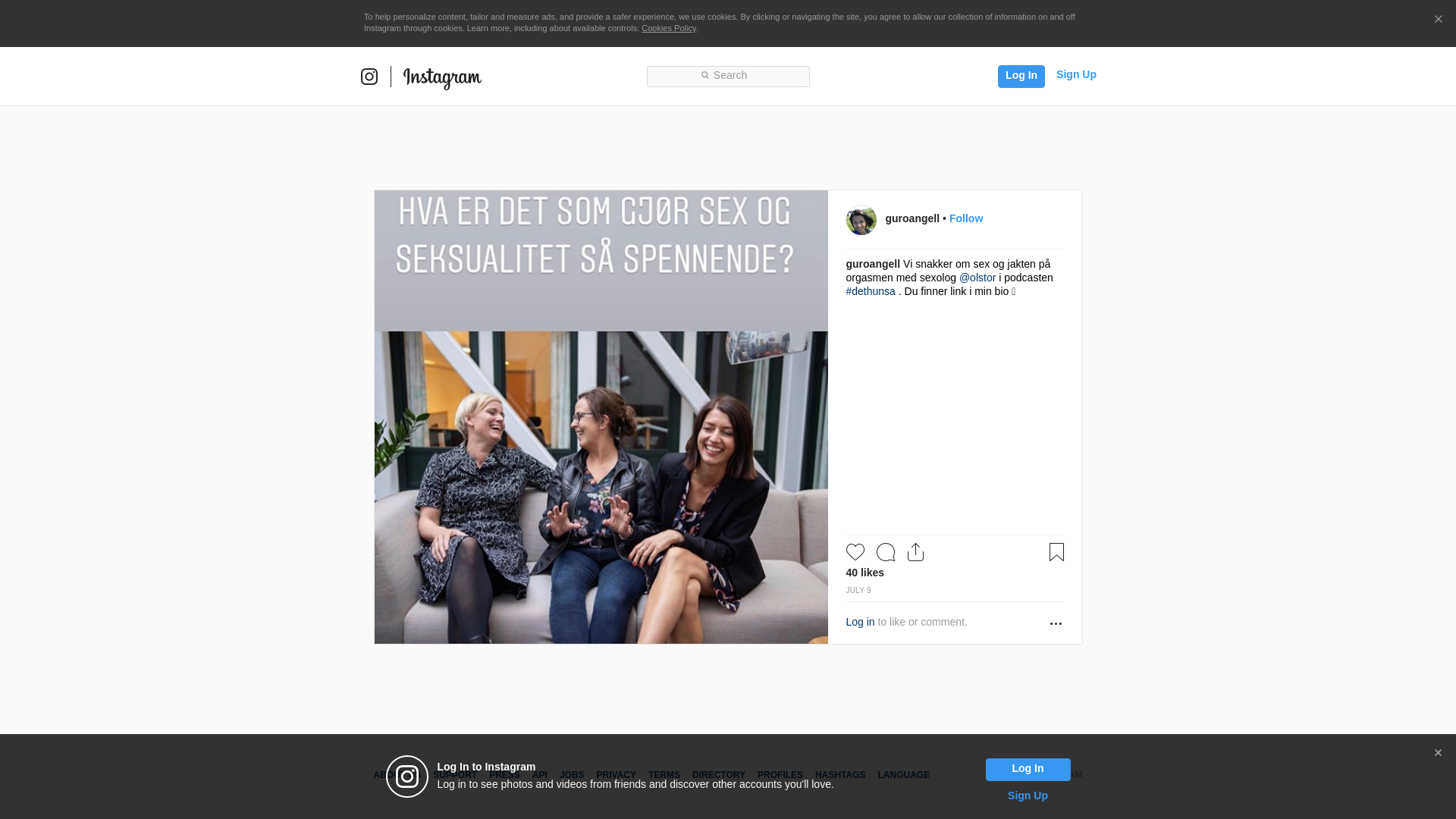This screenshot has height=819, width=1456.
Task: Open the Instagram wordmark logo home link
Action: [442, 78]
